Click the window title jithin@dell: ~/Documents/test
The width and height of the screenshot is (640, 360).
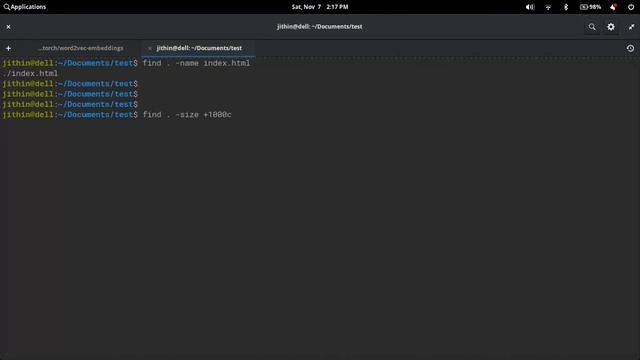pyautogui.click(x=320, y=27)
